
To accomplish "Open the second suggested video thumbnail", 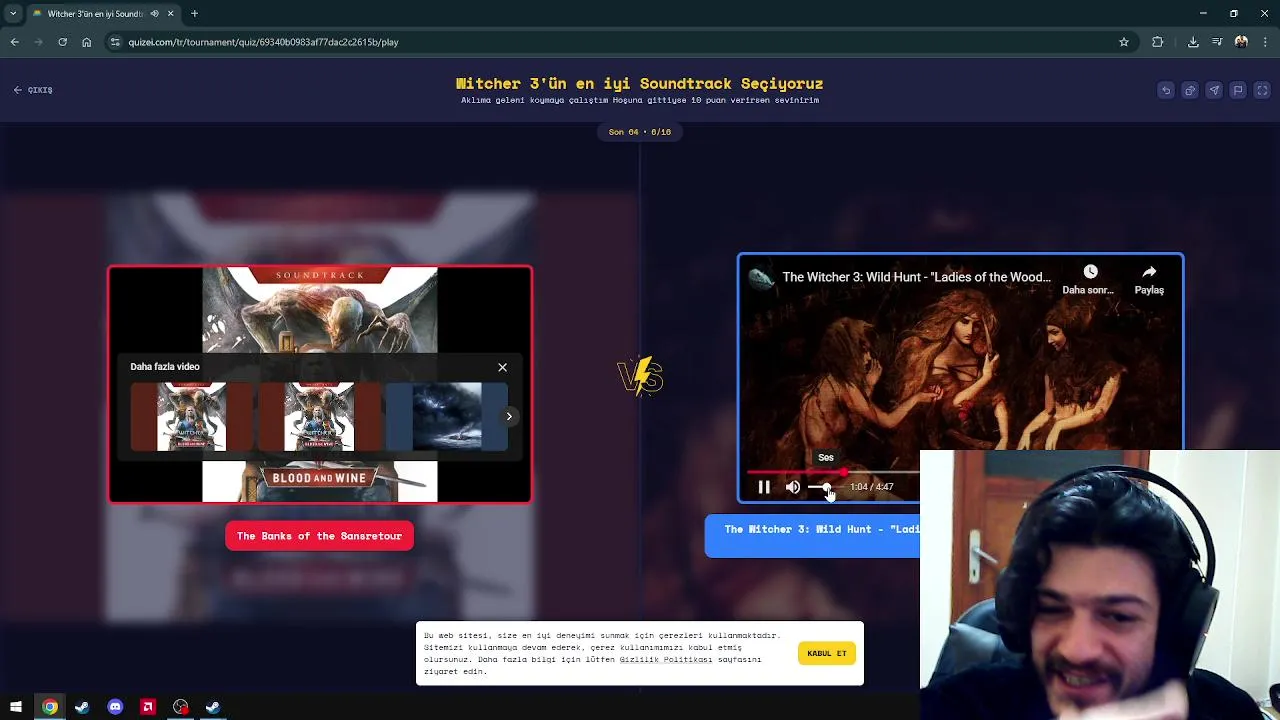I will click(x=318, y=416).
